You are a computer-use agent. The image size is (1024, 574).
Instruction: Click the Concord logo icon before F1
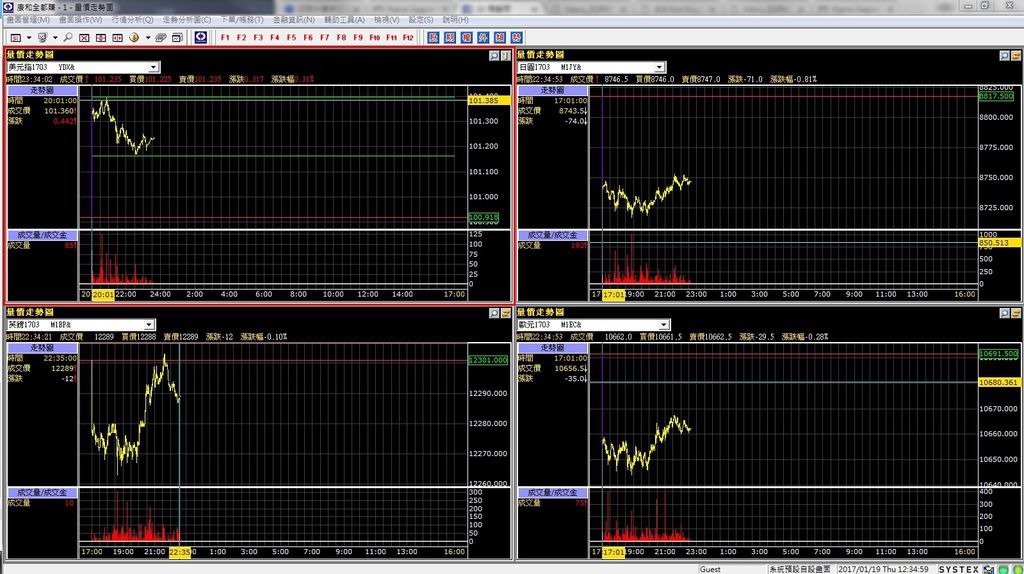(200, 37)
